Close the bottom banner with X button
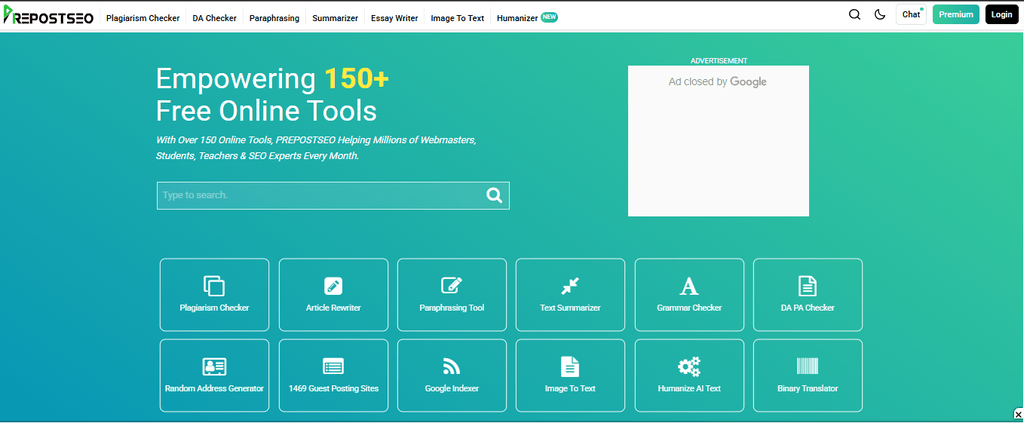The width and height of the screenshot is (1024, 423). click(x=1017, y=415)
